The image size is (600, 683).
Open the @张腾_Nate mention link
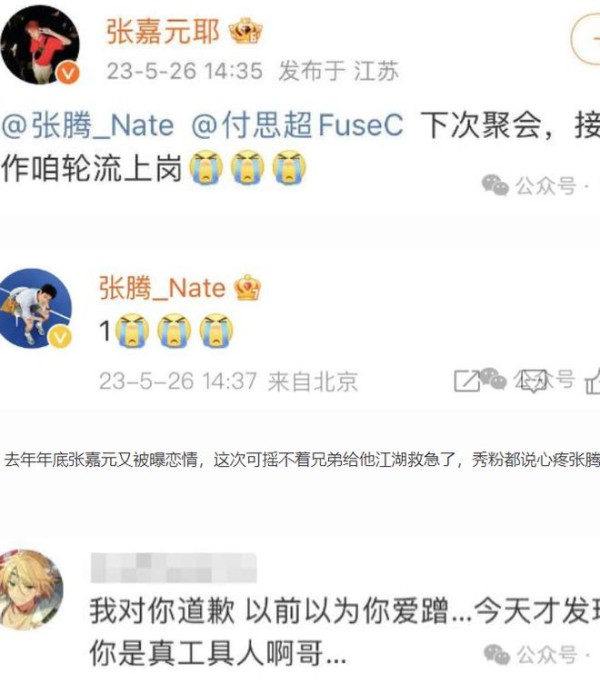[88, 125]
